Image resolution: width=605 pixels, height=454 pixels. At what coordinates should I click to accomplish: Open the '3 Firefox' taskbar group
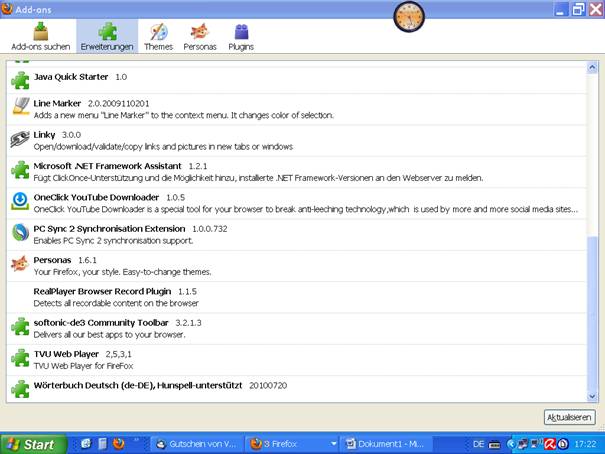292,444
